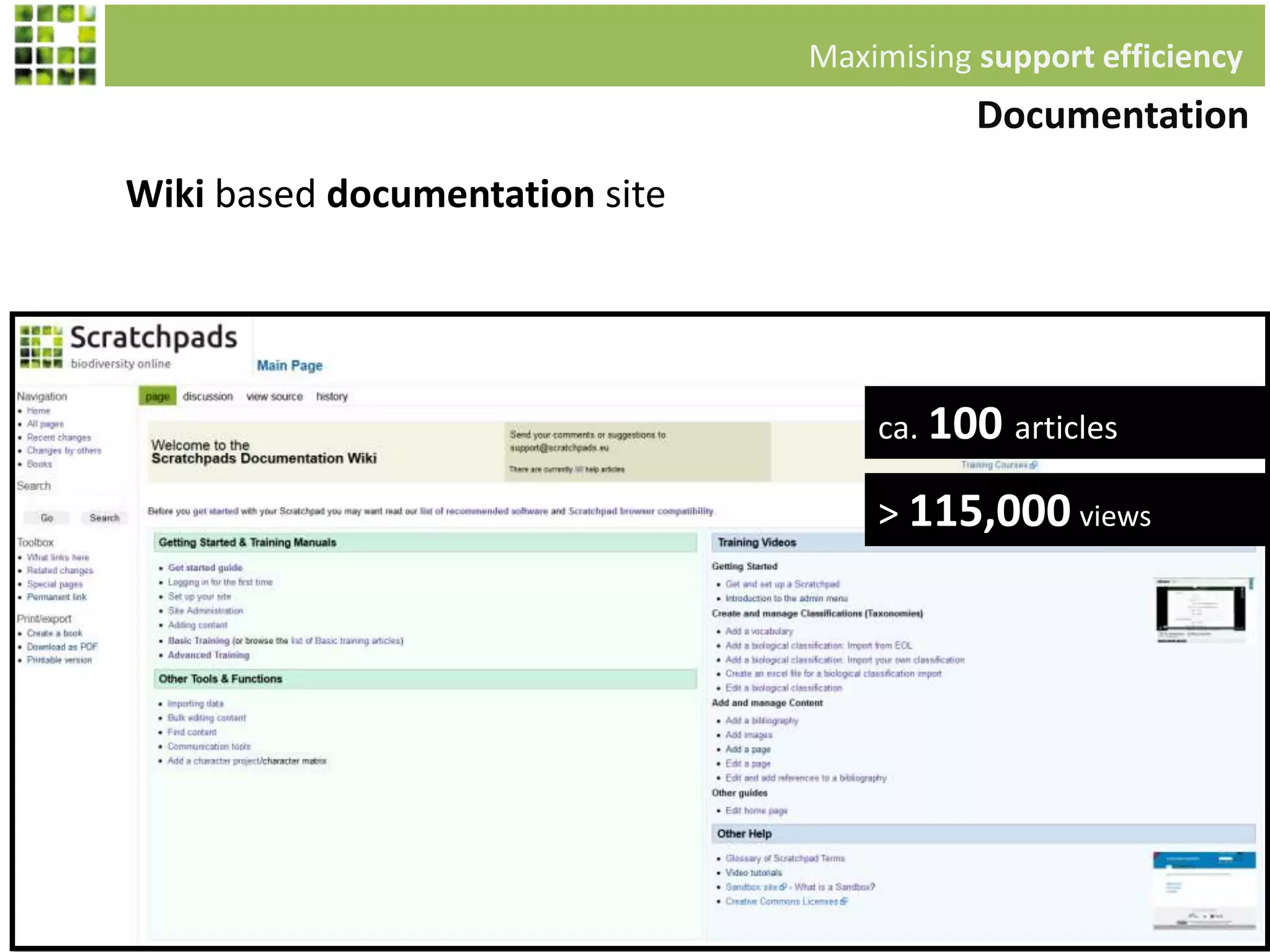Open the 'view source' tab

tap(274, 397)
